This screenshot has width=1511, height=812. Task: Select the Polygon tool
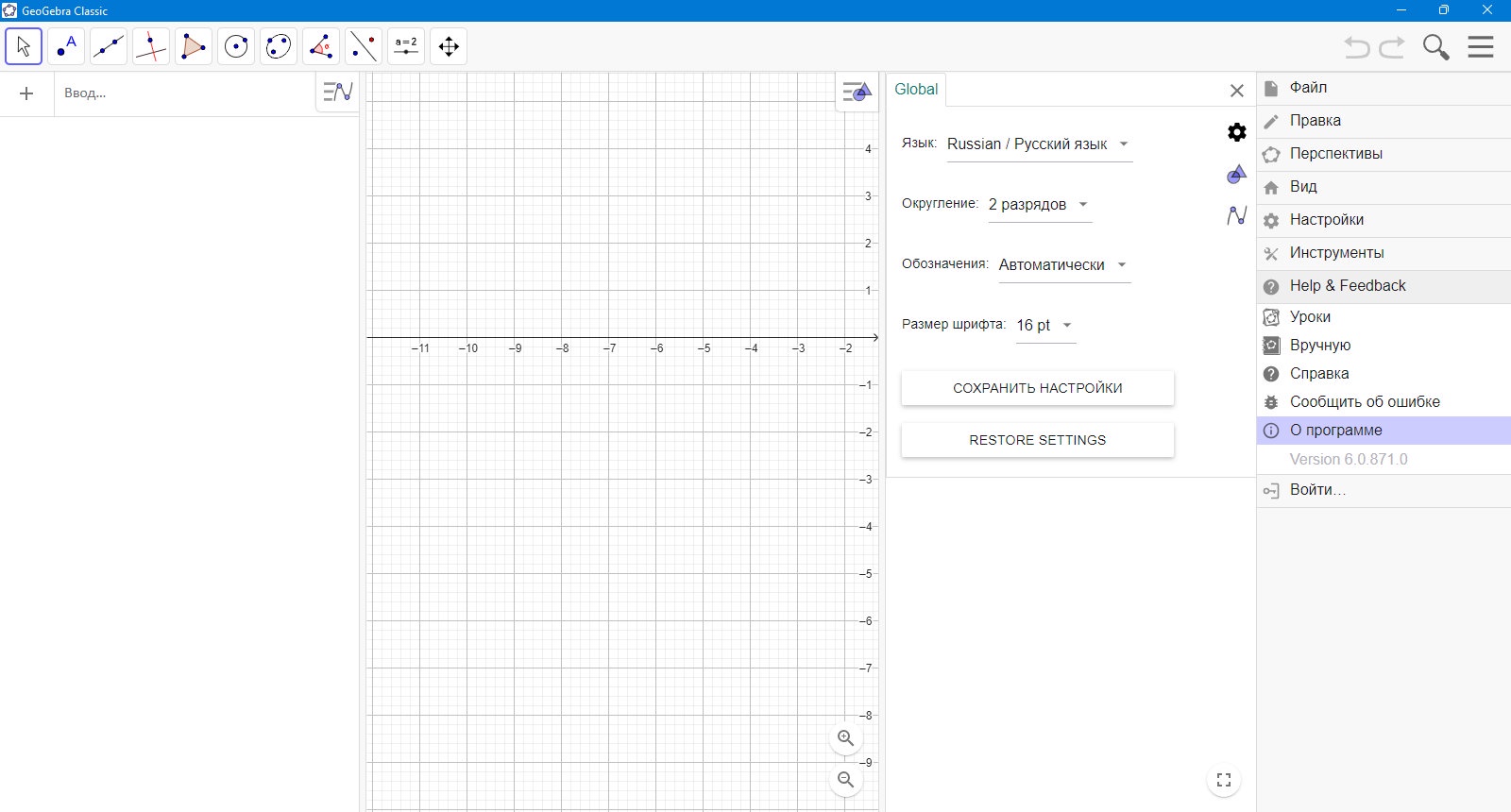(x=194, y=46)
